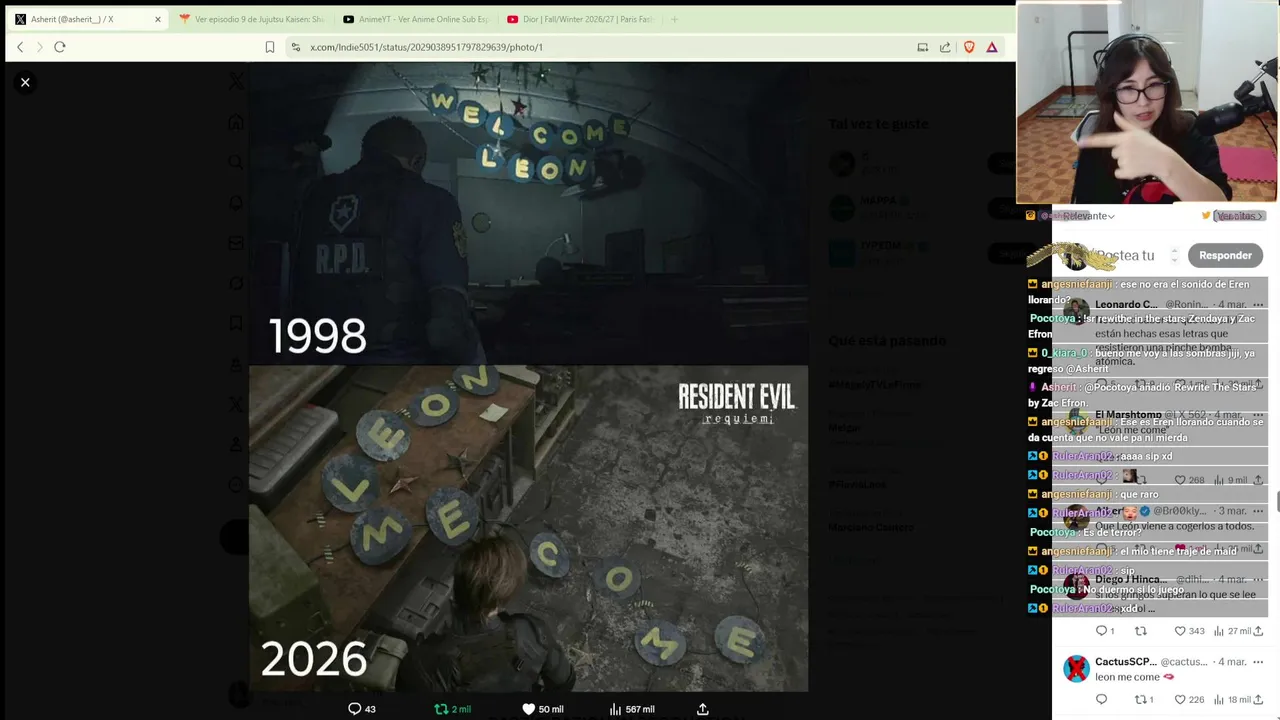Click the reply icon showing 43 comments
The width and height of the screenshot is (1280, 720).
361,709
